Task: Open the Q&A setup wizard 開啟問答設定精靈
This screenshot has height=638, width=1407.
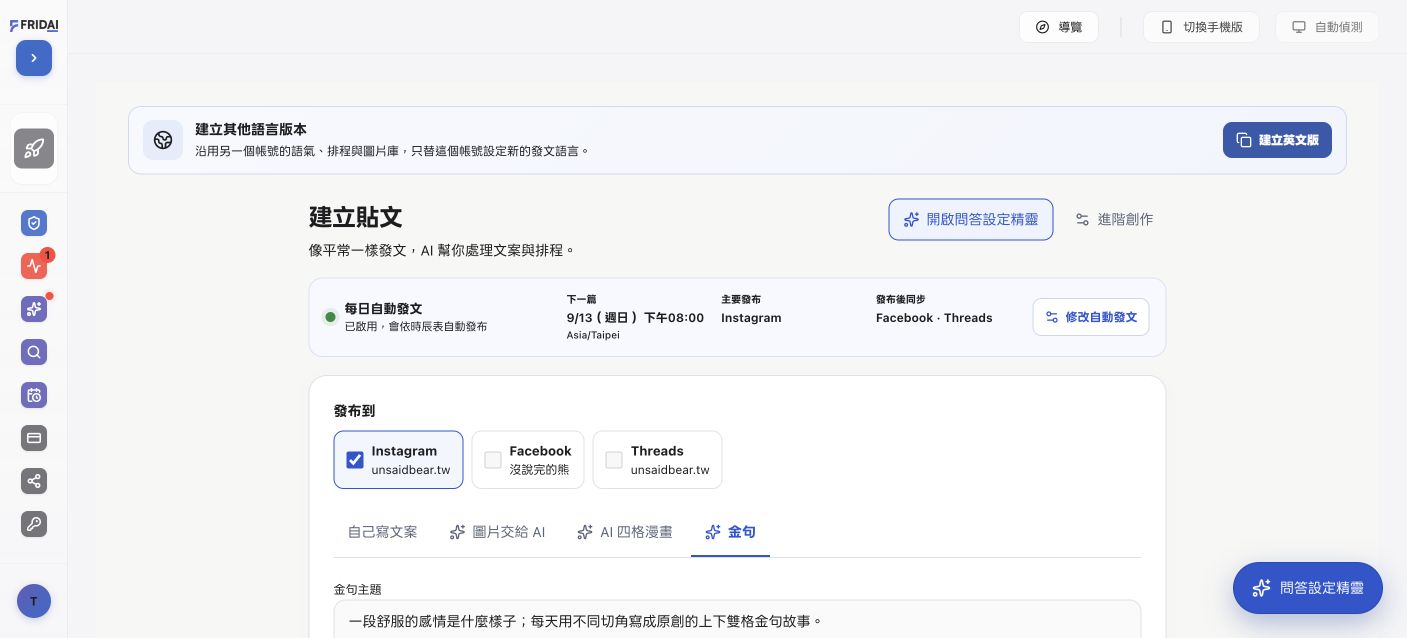Action: 971,219
